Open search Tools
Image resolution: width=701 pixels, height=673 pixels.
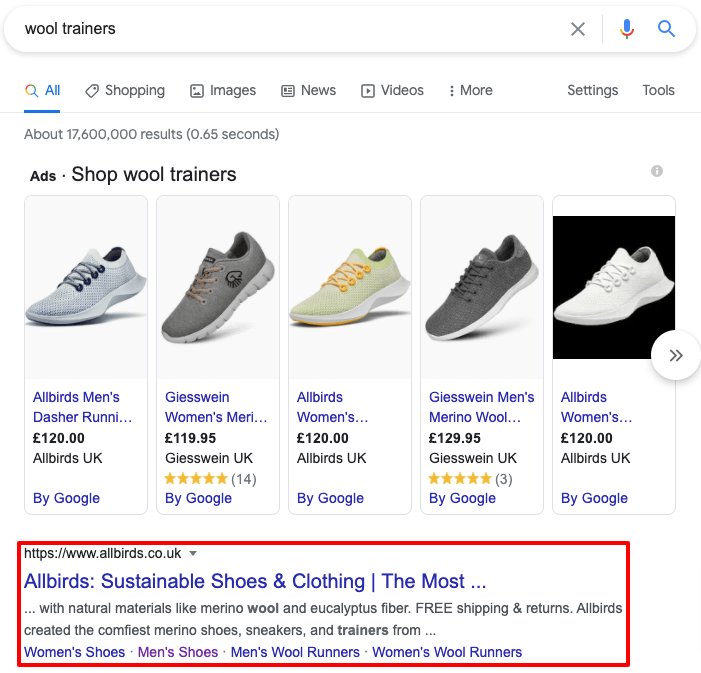pos(658,90)
